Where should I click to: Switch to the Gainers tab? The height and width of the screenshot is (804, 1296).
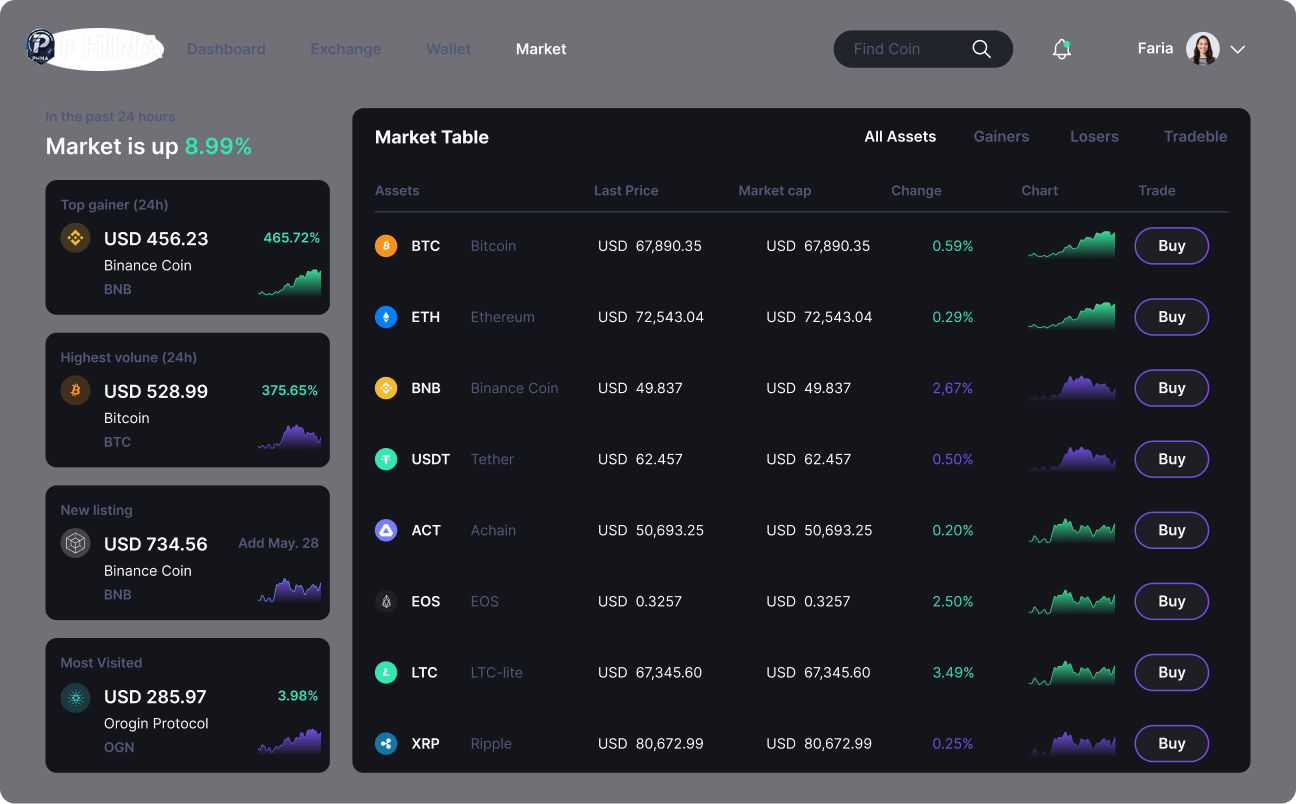(x=1001, y=137)
